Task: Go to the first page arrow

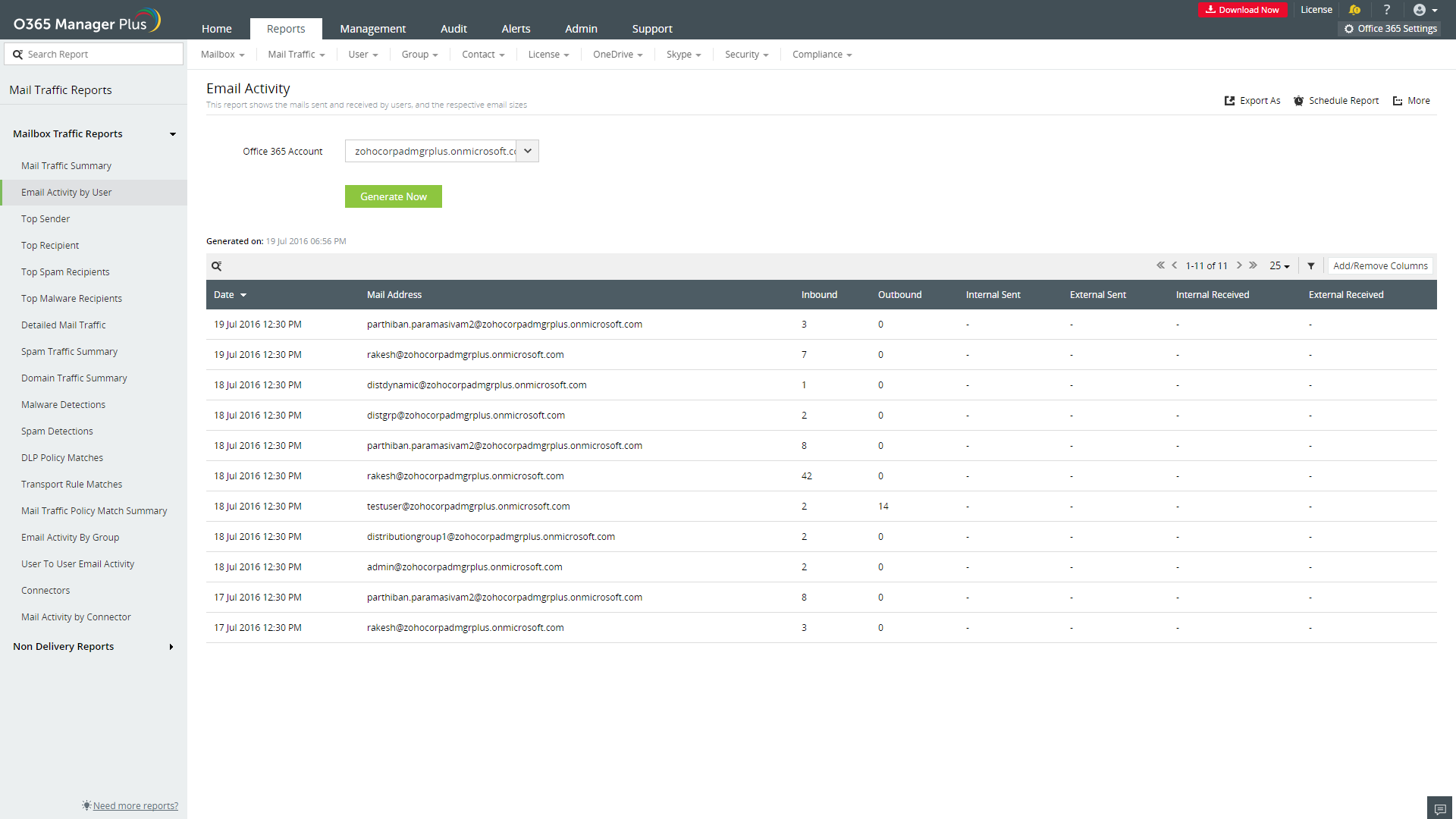Action: click(1160, 265)
